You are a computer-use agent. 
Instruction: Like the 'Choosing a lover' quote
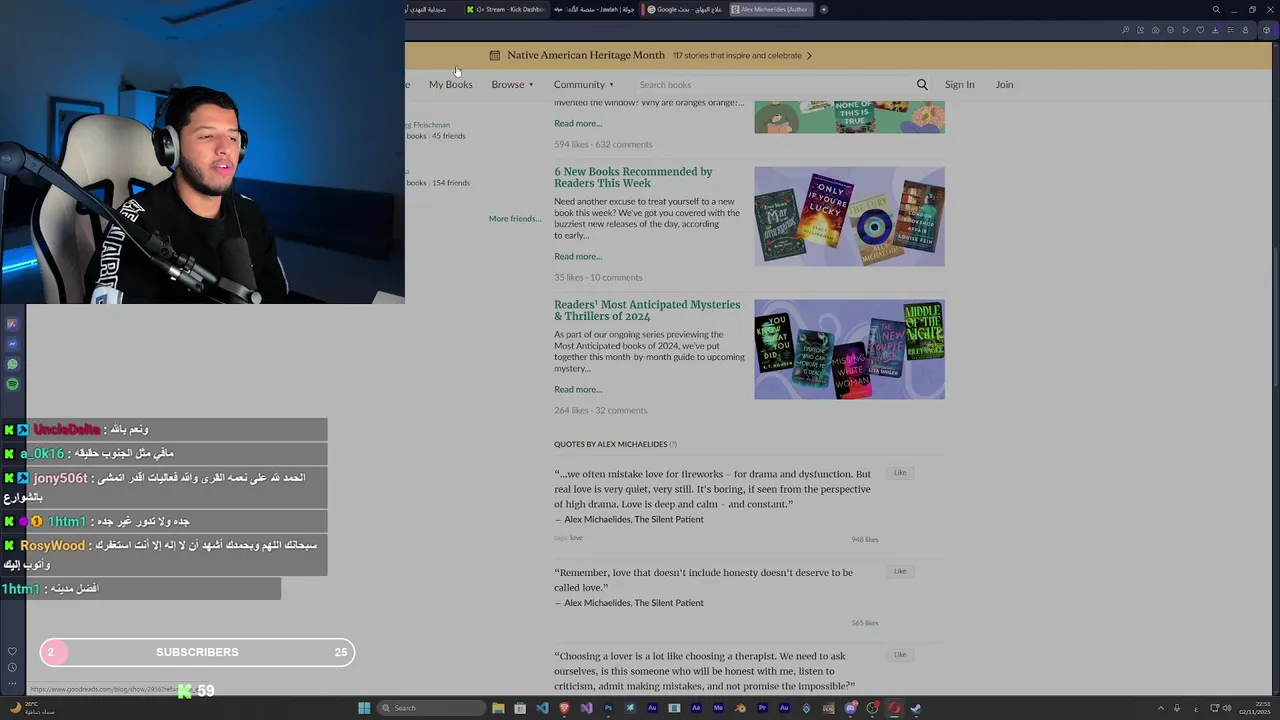point(900,655)
